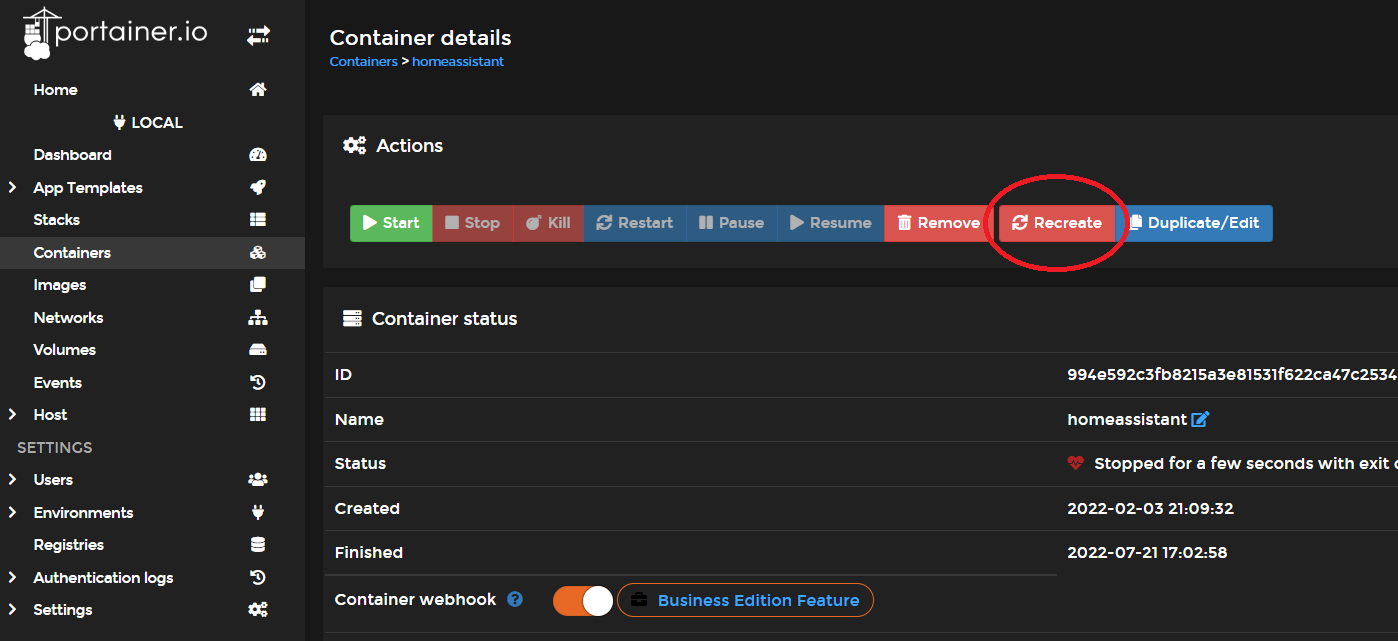Screen dimensions: 1398x641
Task: Click the Volumes drive icon
Action: click(x=258, y=350)
